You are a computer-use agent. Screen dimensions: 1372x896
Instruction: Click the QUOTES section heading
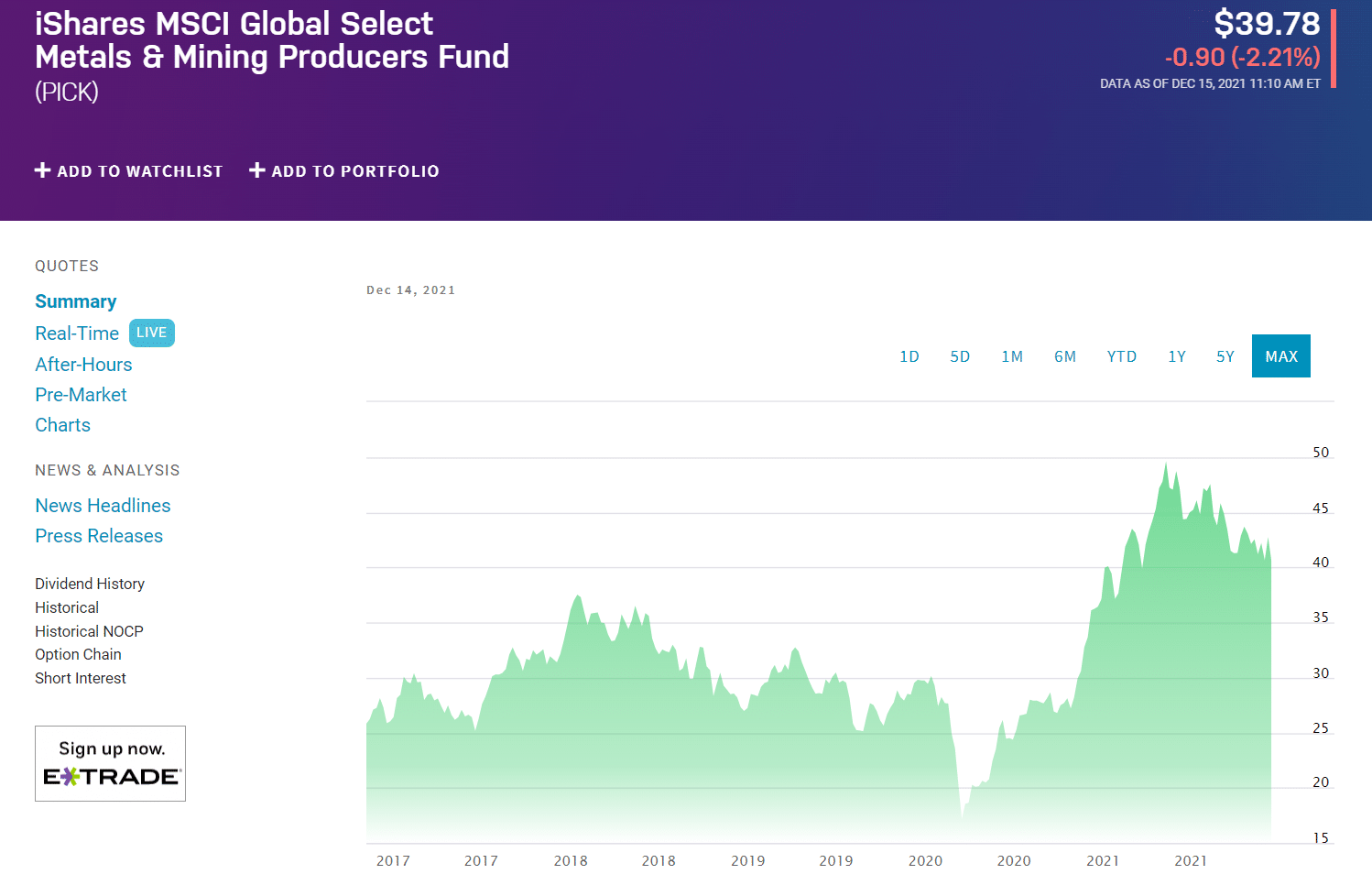click(67, 267)
